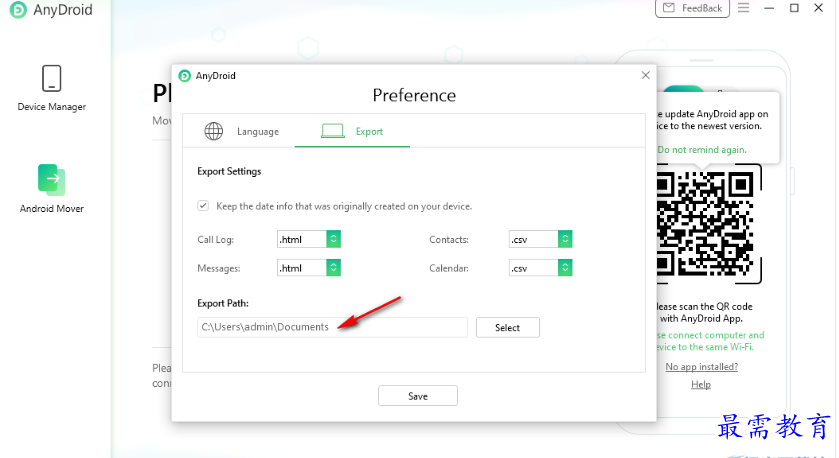Click the Calendar label
The height and width of the screenshot is (458, 839).
click(x=449, y=268)
